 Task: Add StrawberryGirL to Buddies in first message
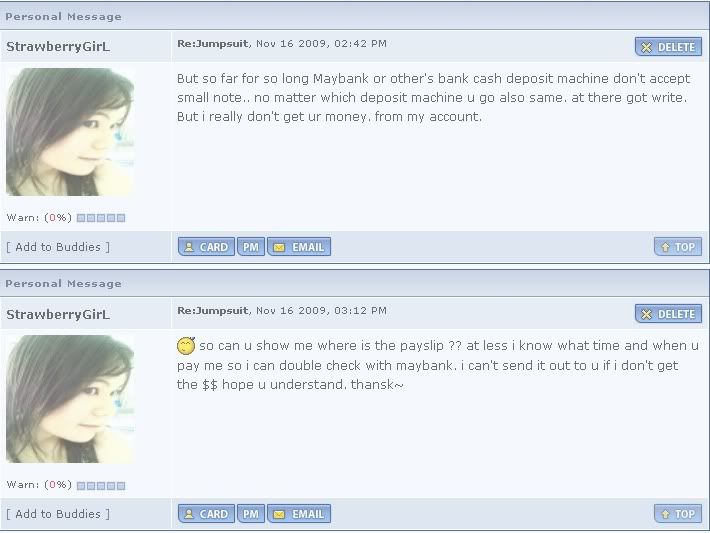click(58, 247)
